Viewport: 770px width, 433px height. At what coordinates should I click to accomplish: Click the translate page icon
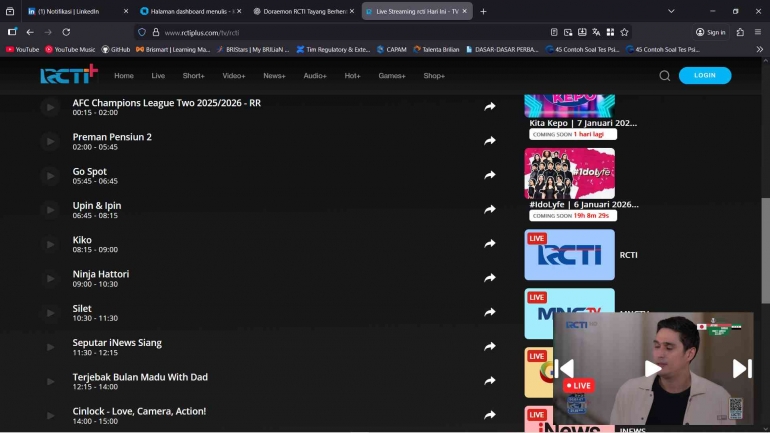coord(596,32)
